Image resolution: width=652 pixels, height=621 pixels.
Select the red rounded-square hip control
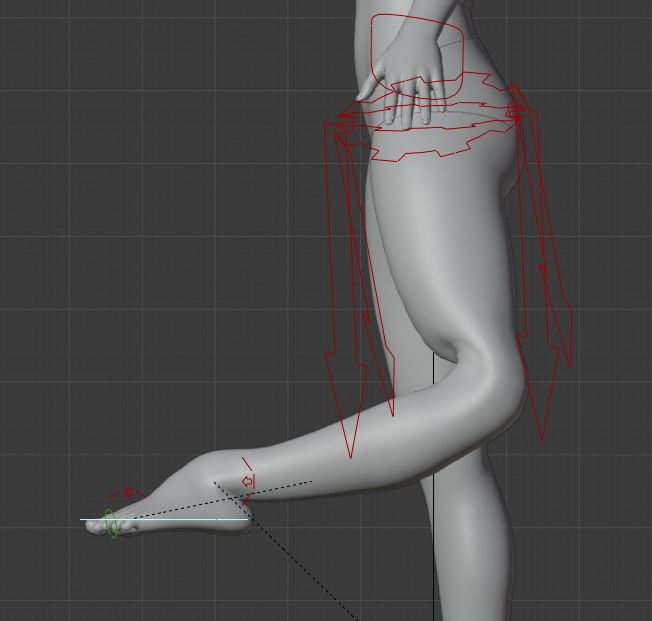[x=417, y=56]
